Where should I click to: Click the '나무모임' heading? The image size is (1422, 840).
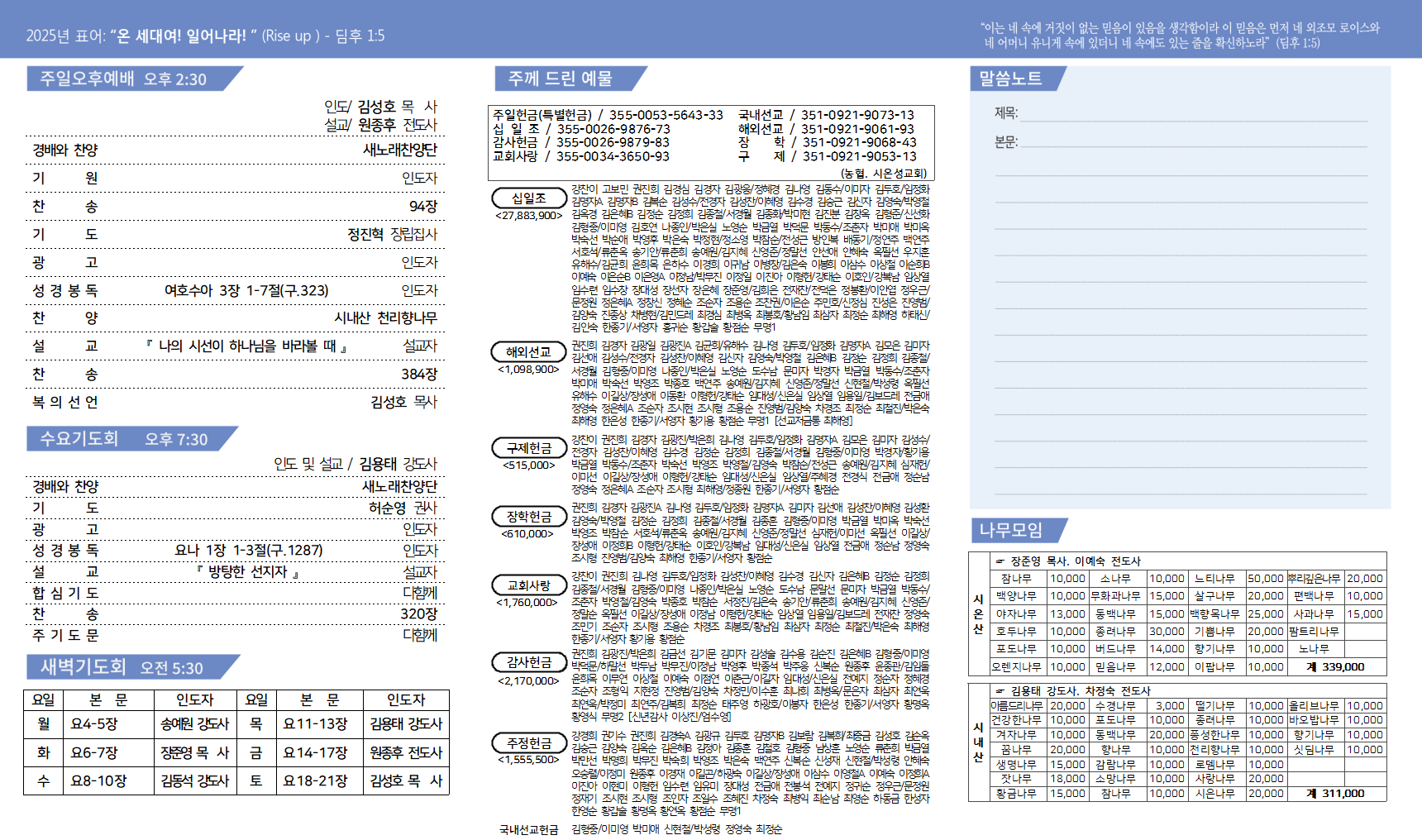coord(1019,530)
